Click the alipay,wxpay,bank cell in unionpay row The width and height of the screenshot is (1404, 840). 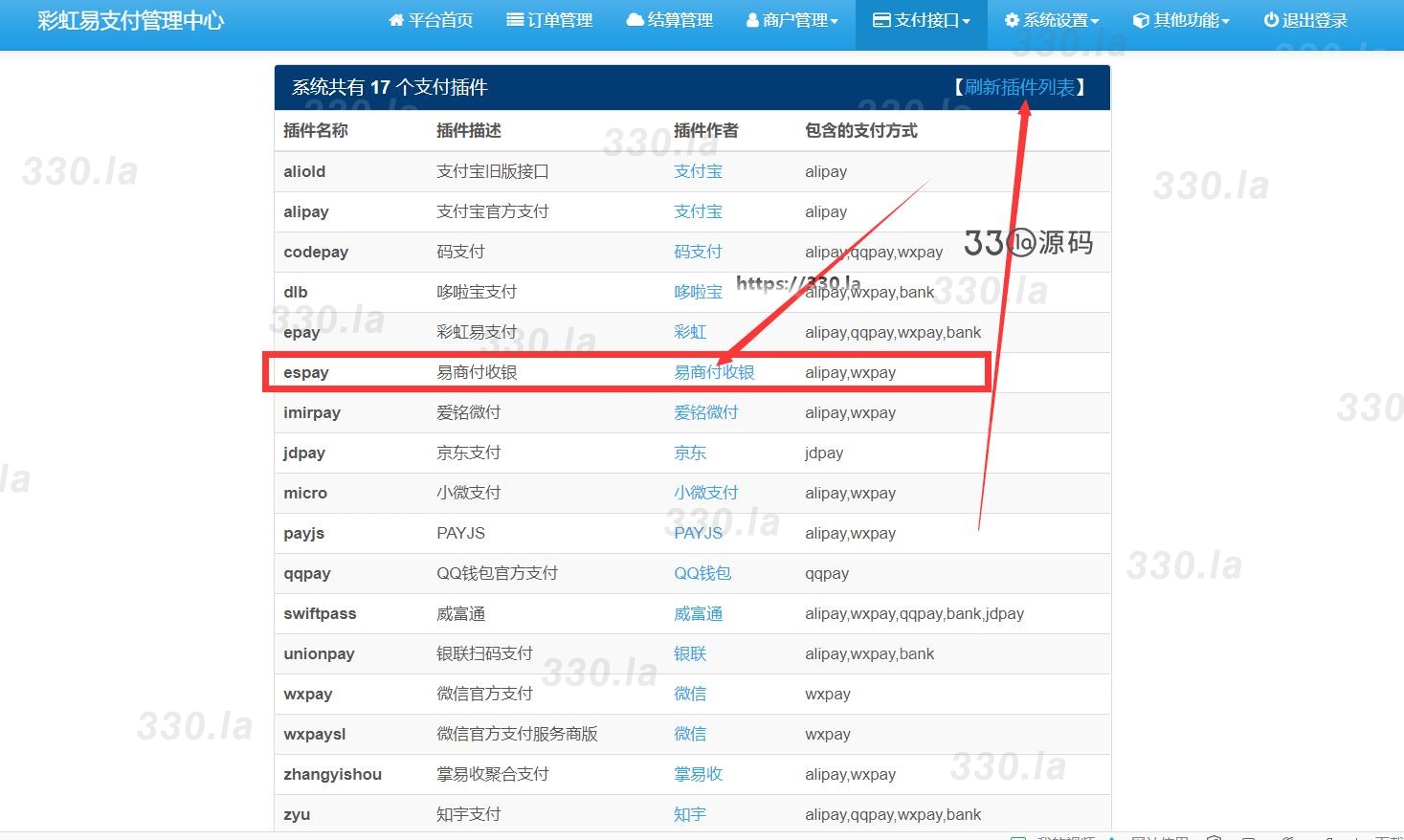click(869, 653)
